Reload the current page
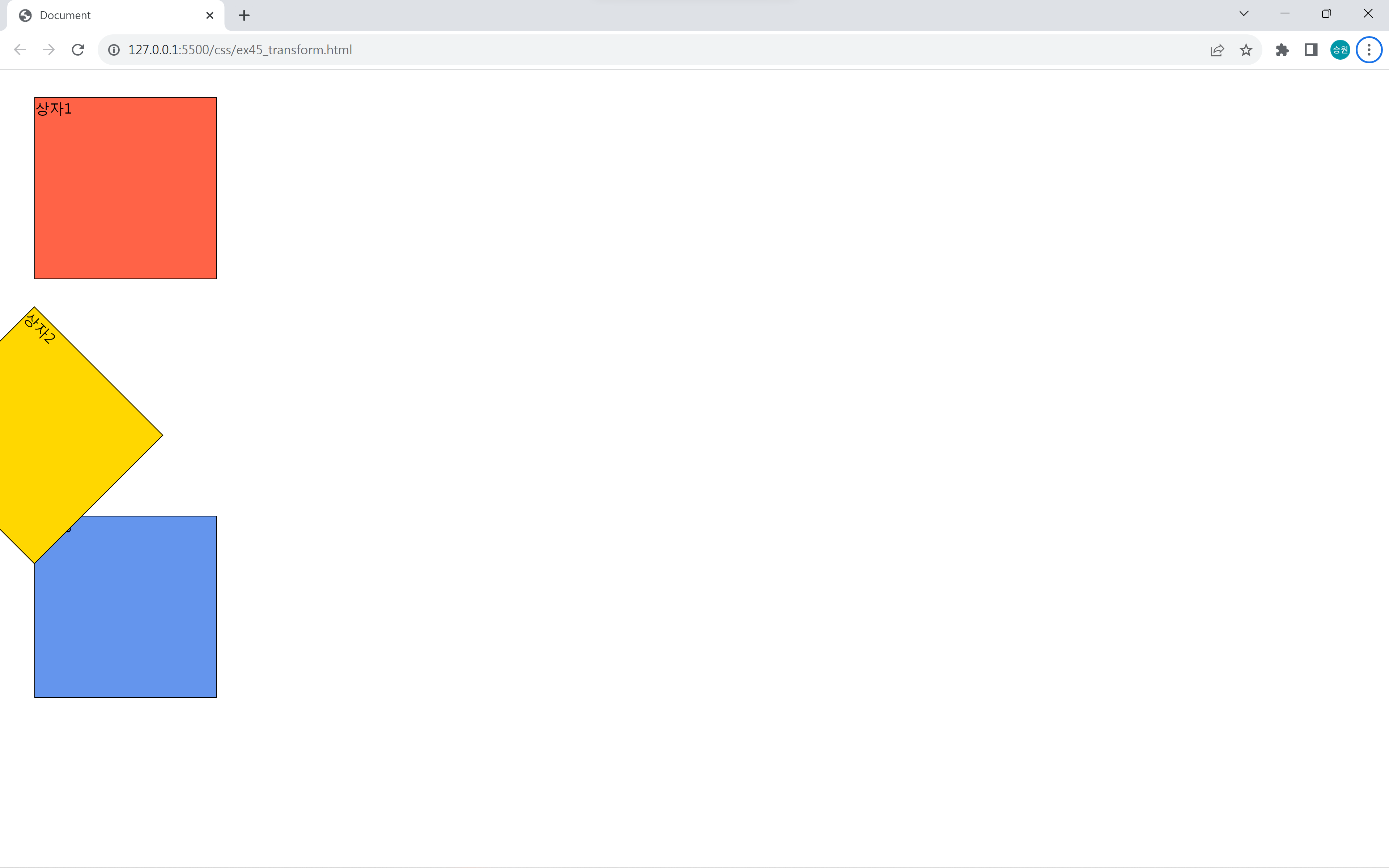The width and height of the screenshot is (1389, 868). [x=78, y=50]
